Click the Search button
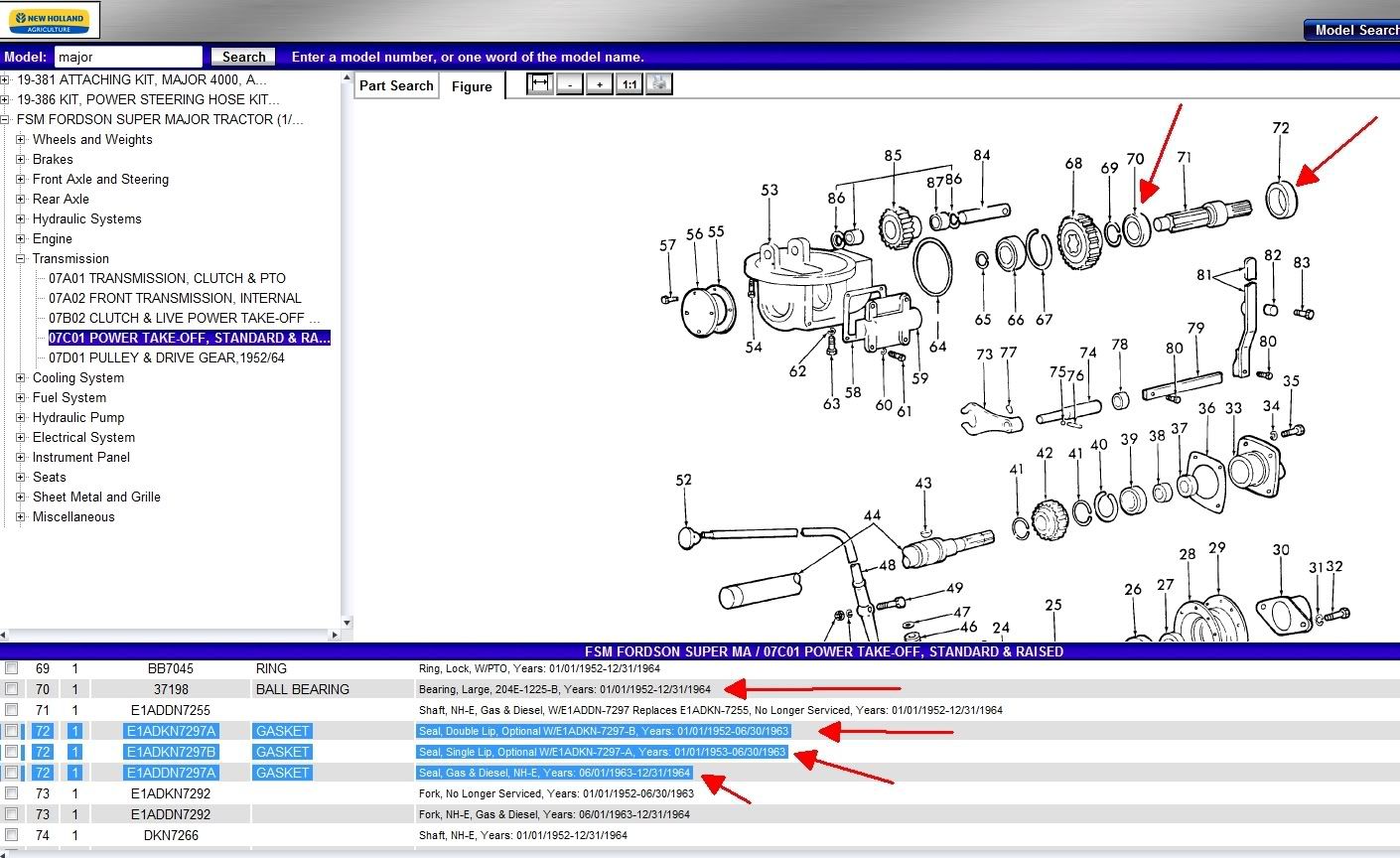The image size is (1400, 858). tap(244, 57)
